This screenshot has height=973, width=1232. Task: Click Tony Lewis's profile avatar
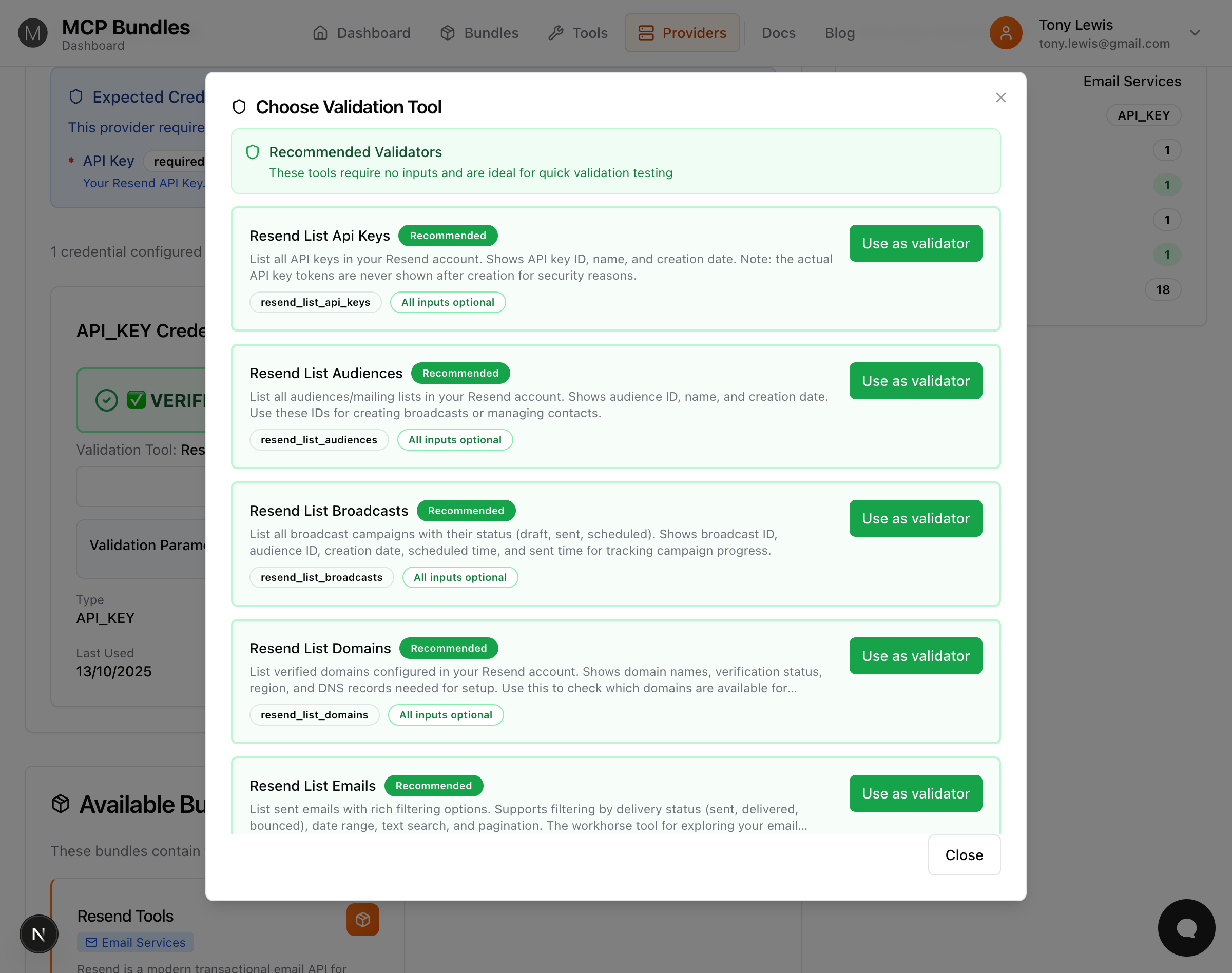[1006, 33]
